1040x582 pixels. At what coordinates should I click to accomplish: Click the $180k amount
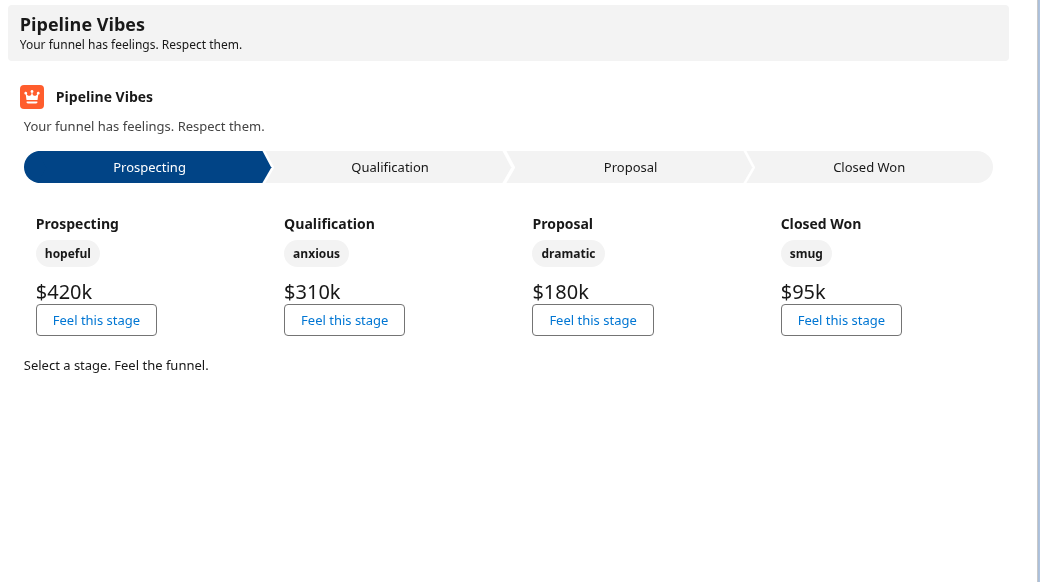pyautogui.click(x=560, y=292)
